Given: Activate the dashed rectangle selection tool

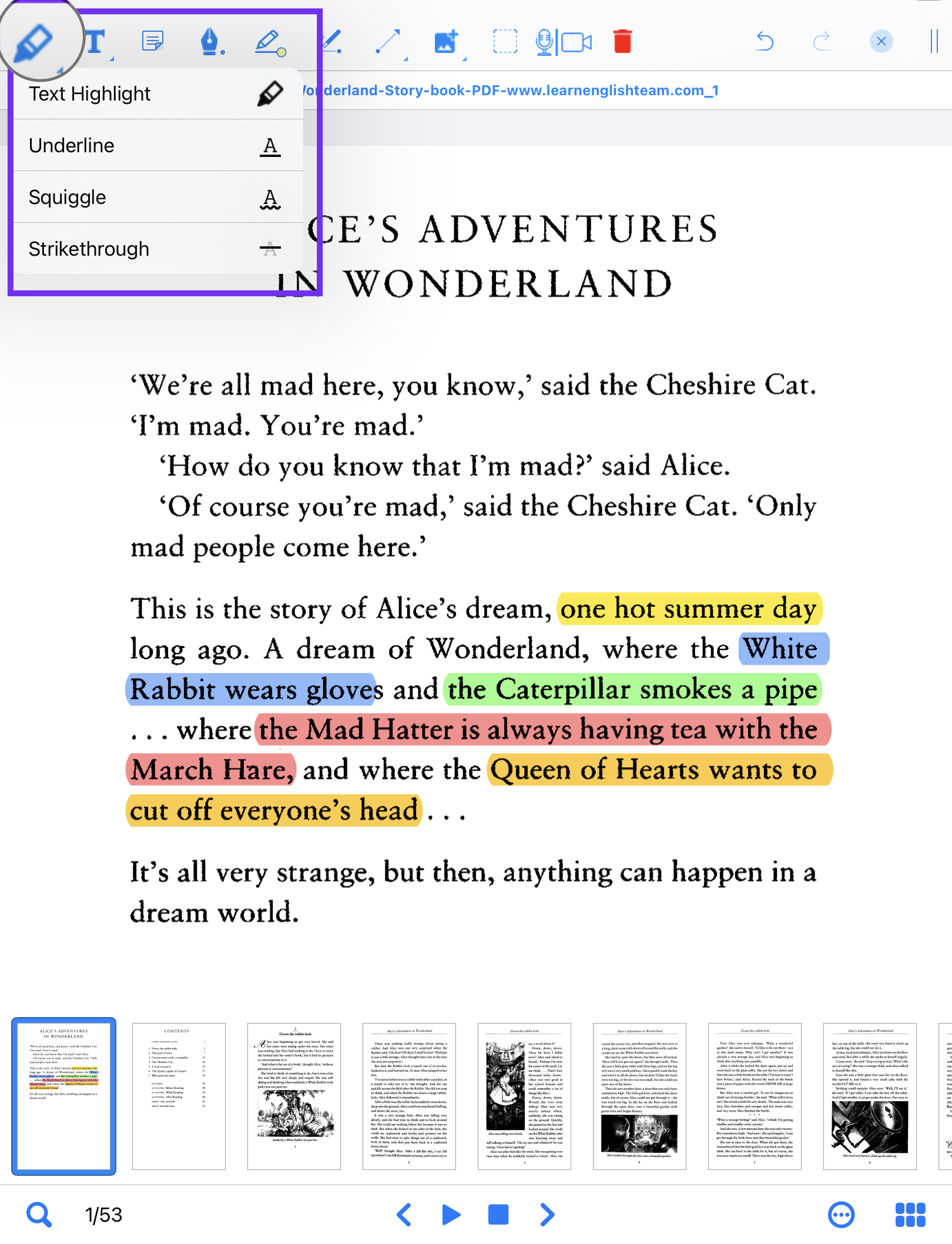Looking at the screenshot, I should [x=505, y=42].
